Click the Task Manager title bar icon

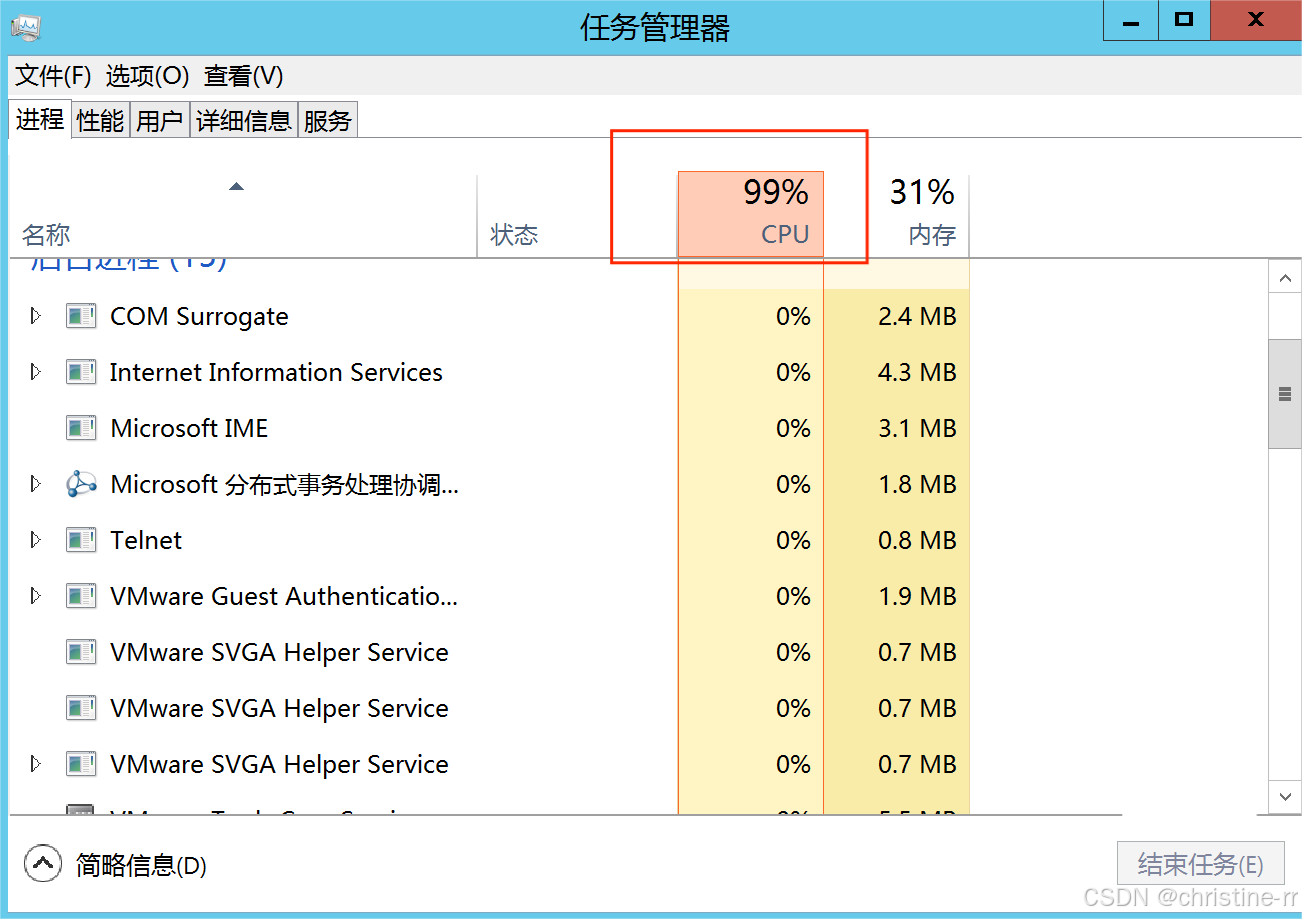(x=25, y=26)
